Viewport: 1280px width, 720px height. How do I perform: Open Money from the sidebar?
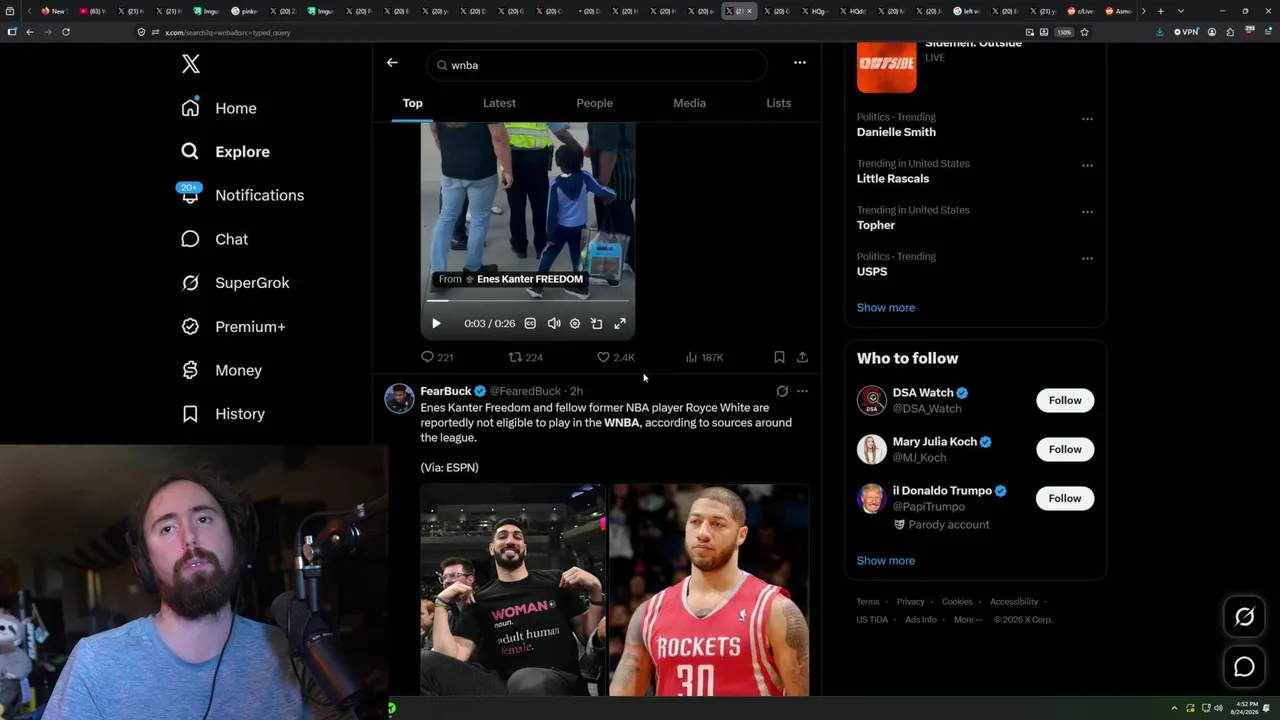(221, 370)
